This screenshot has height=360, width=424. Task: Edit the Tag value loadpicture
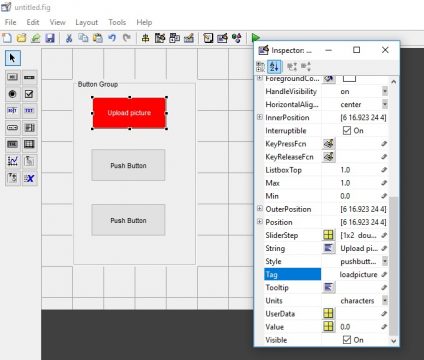359,274
